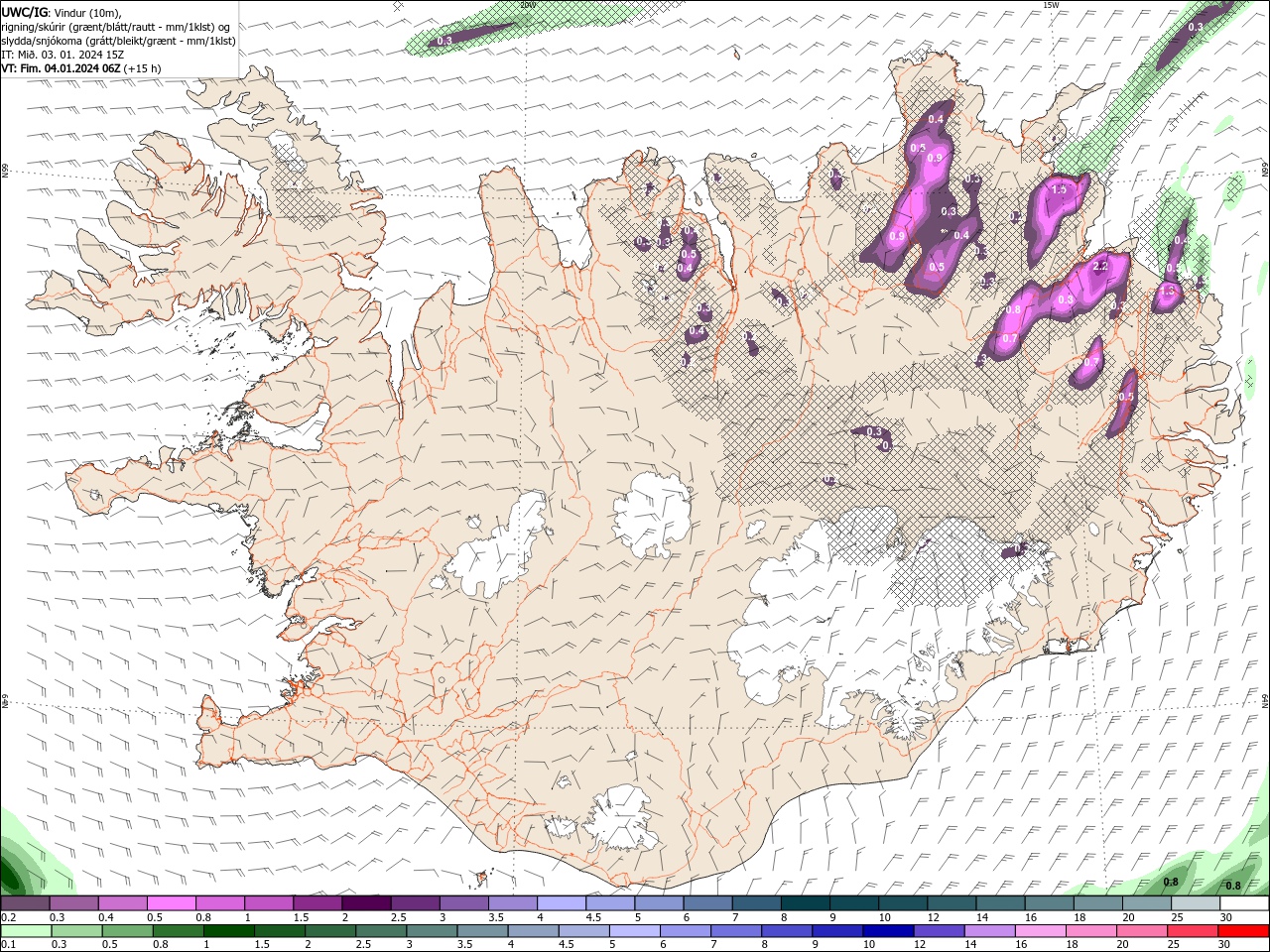
Task: Click the Hofsjökull glacier in central Iceland
Action: 653,514
